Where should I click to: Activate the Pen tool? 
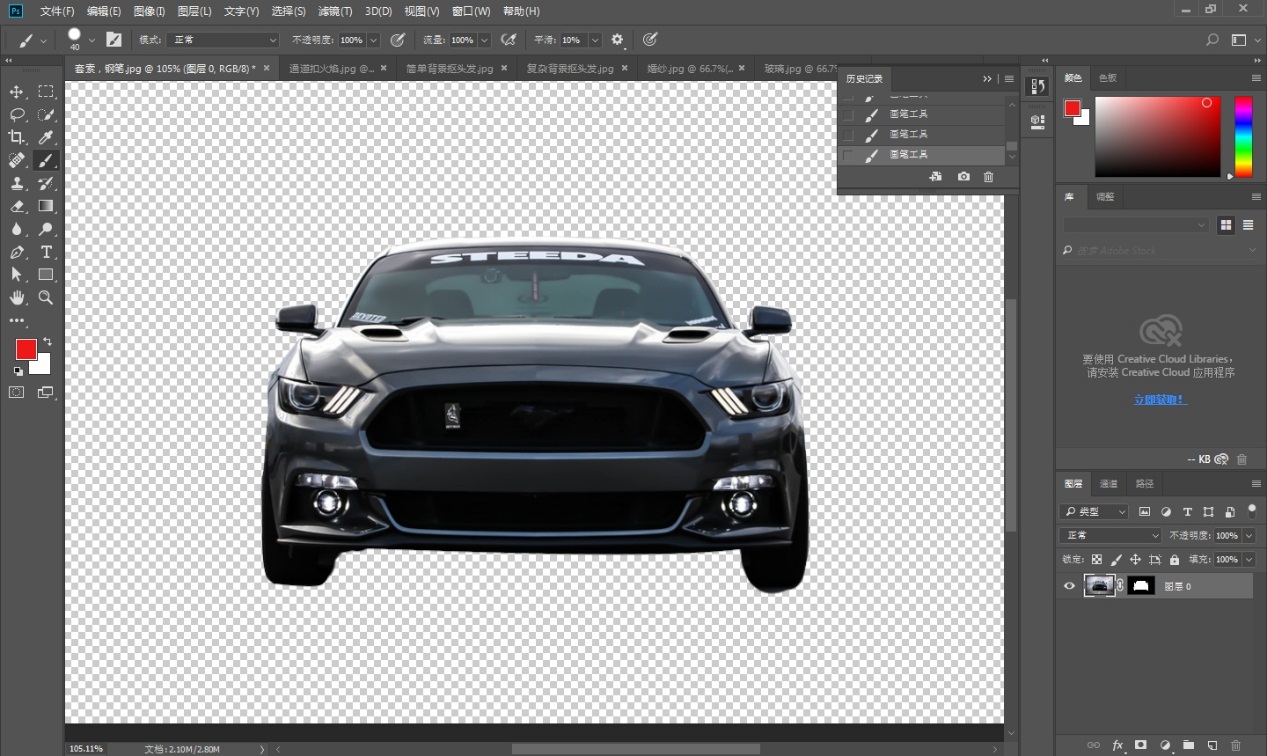[17, 252]
